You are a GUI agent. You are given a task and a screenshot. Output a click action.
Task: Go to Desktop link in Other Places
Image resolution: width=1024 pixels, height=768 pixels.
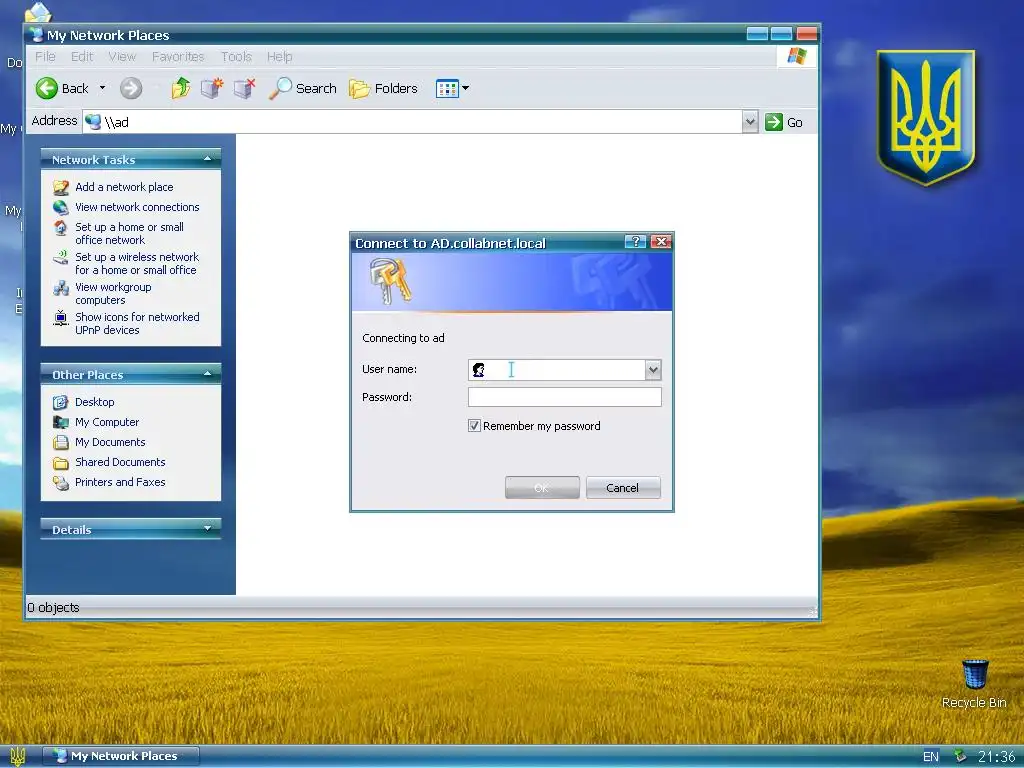pyautogui.click(x=95, y=402)
